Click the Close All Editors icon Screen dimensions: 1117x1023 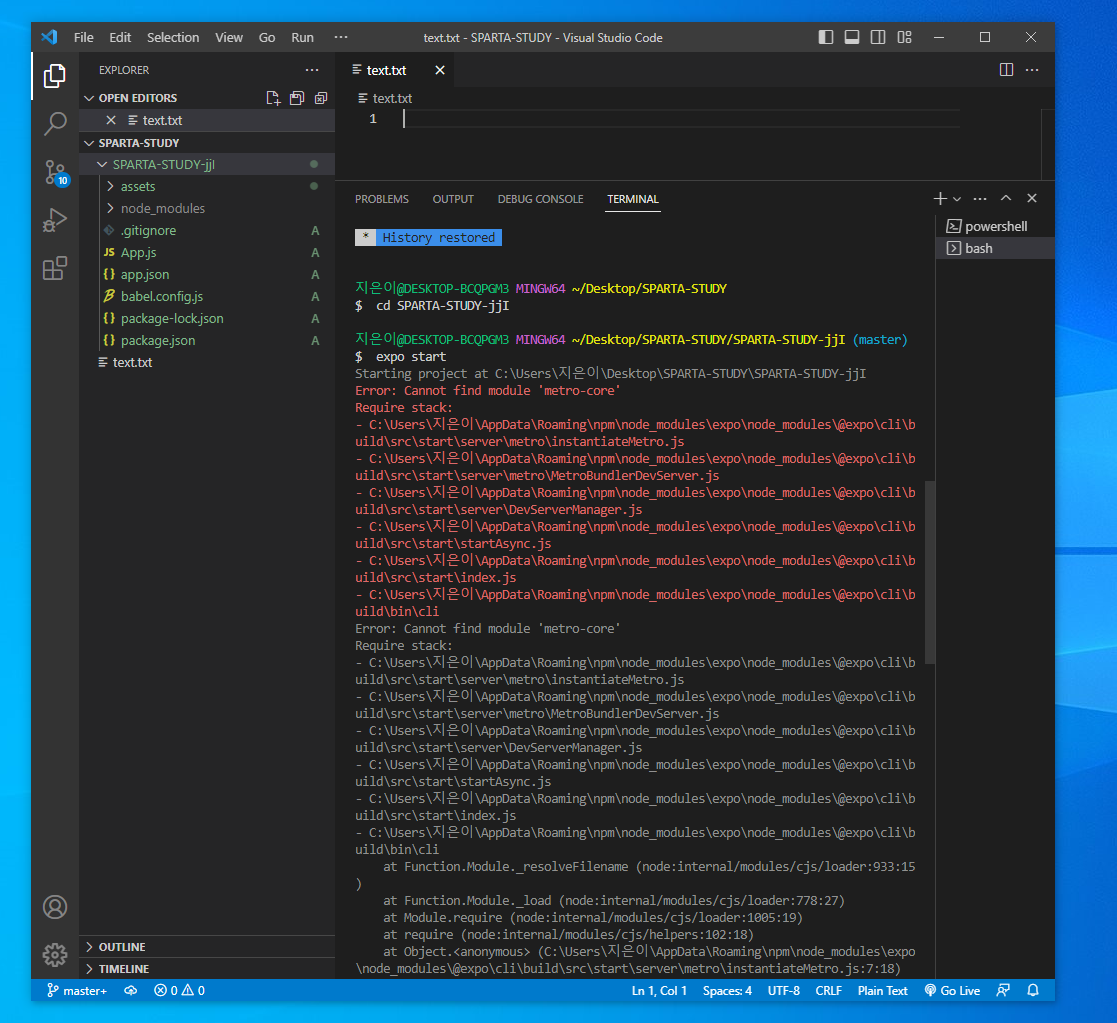point(321,98)
